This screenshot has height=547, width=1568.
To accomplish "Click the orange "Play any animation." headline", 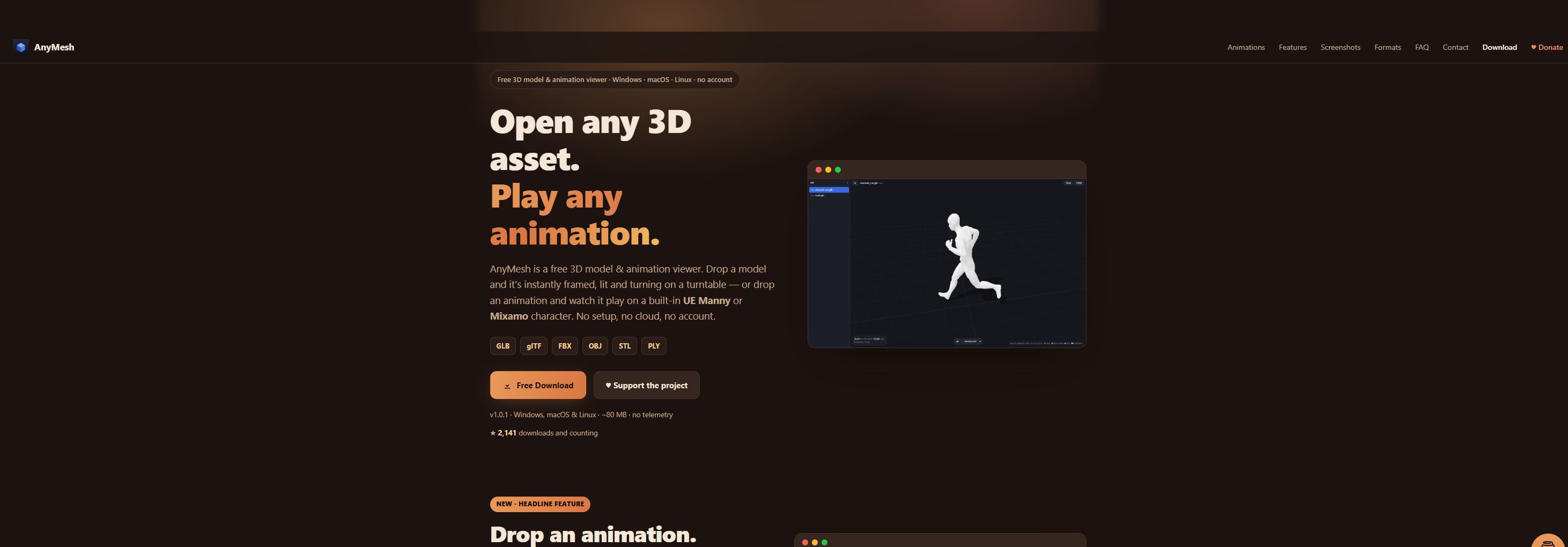I will [575, 215].
